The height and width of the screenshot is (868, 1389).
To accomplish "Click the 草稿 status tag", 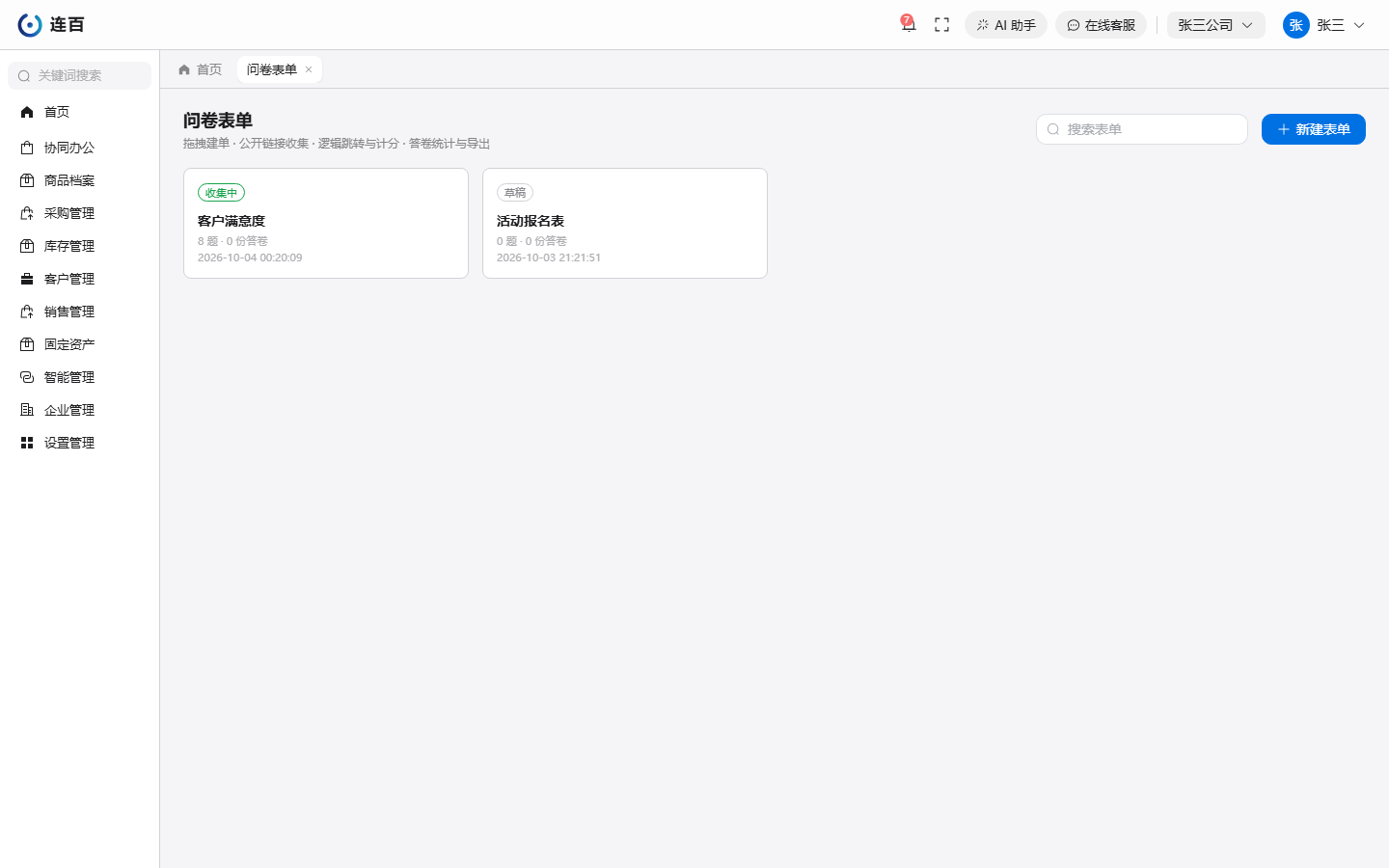I will pyautogui.click(x=515, y=193).
